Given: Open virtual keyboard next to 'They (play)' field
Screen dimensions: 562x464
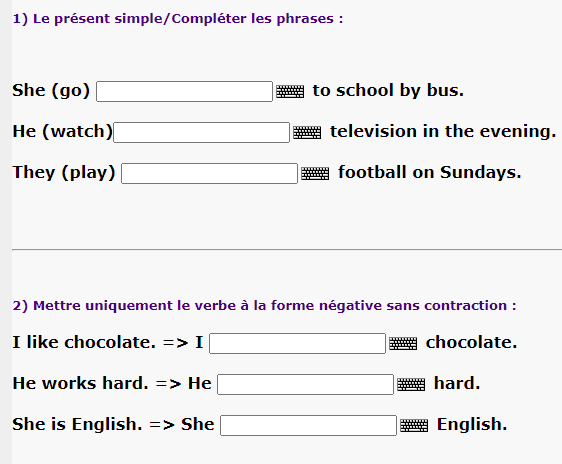Looking at the screenshot, I should click(x=315, y=173).
